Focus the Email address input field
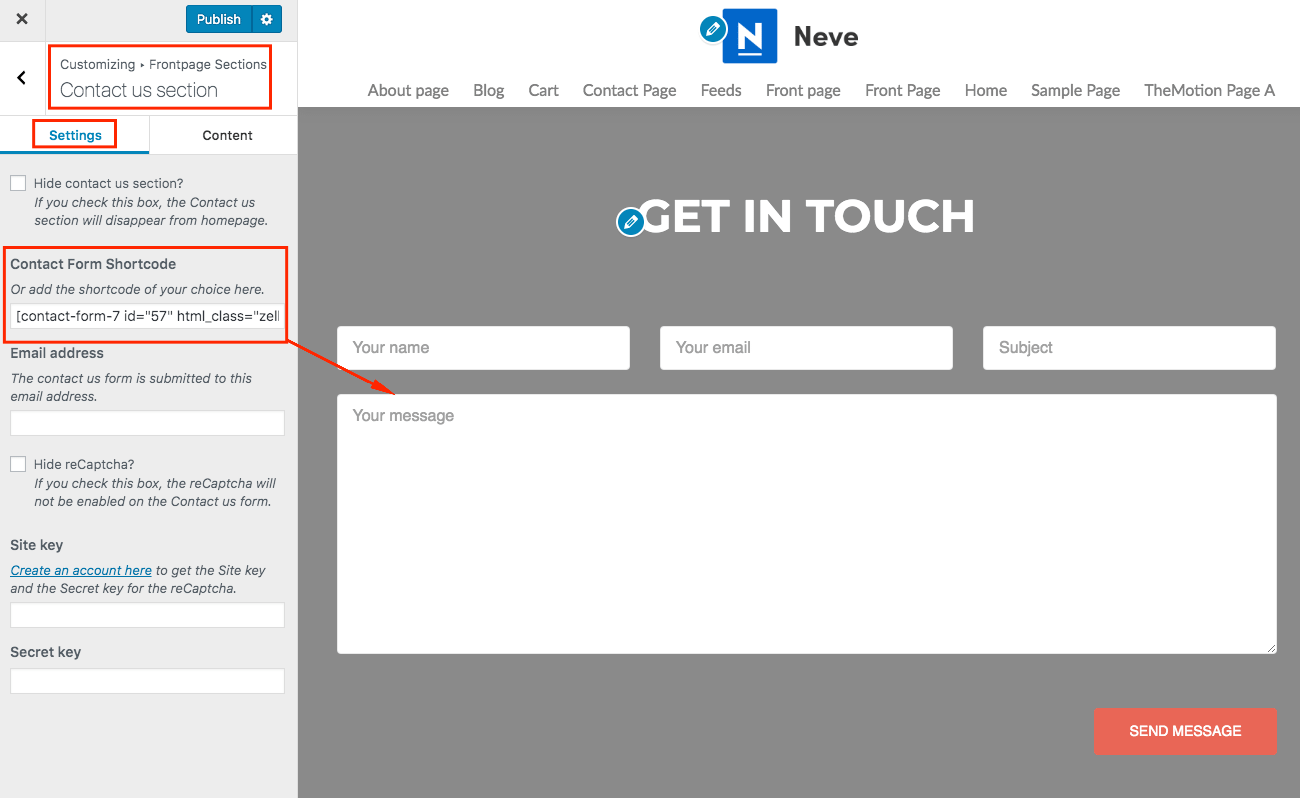Viewport: 1300px width, 798px height. click(147, 423)
